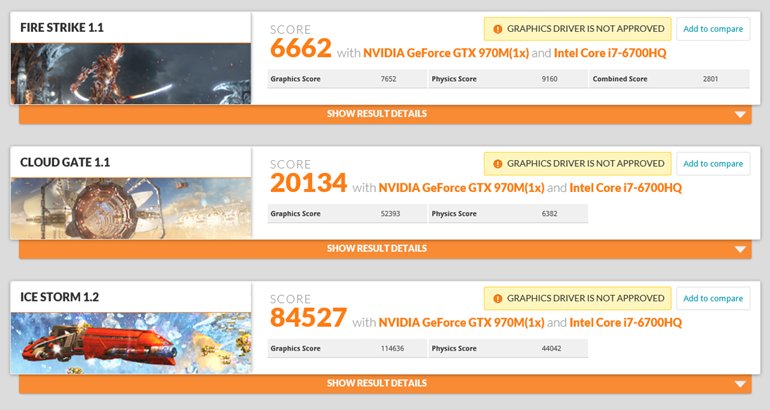
Task: Click the 84527 Ice Storm score
Action: (308, 318)
